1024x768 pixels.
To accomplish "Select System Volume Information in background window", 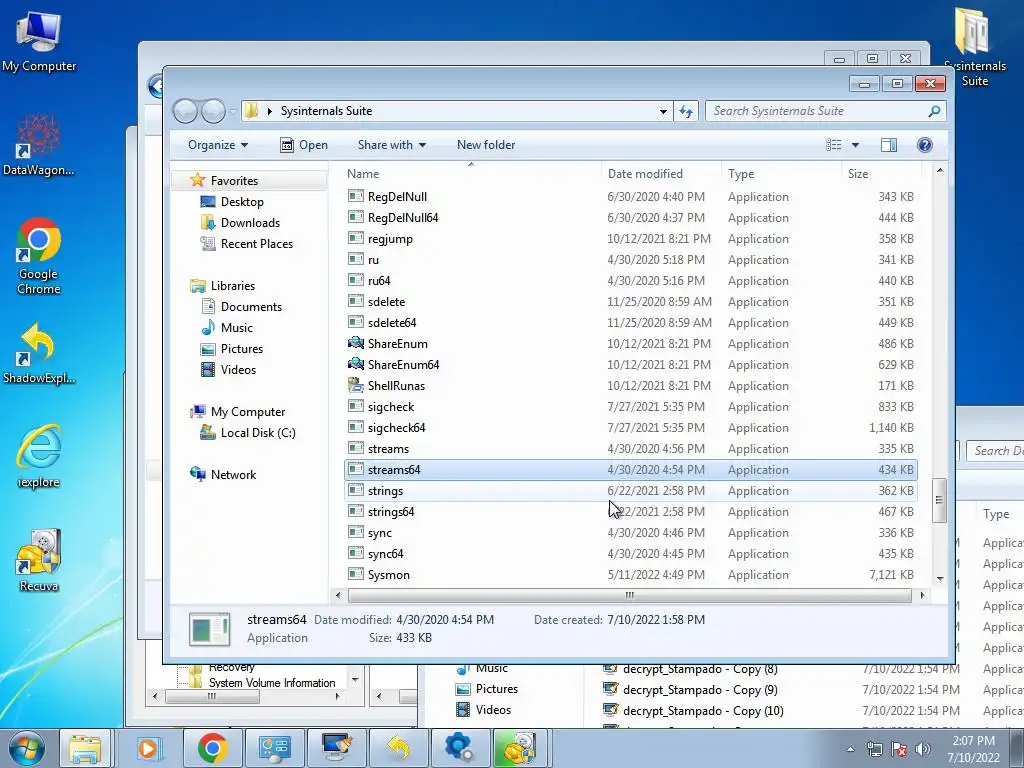I will (x=272, y=682).
